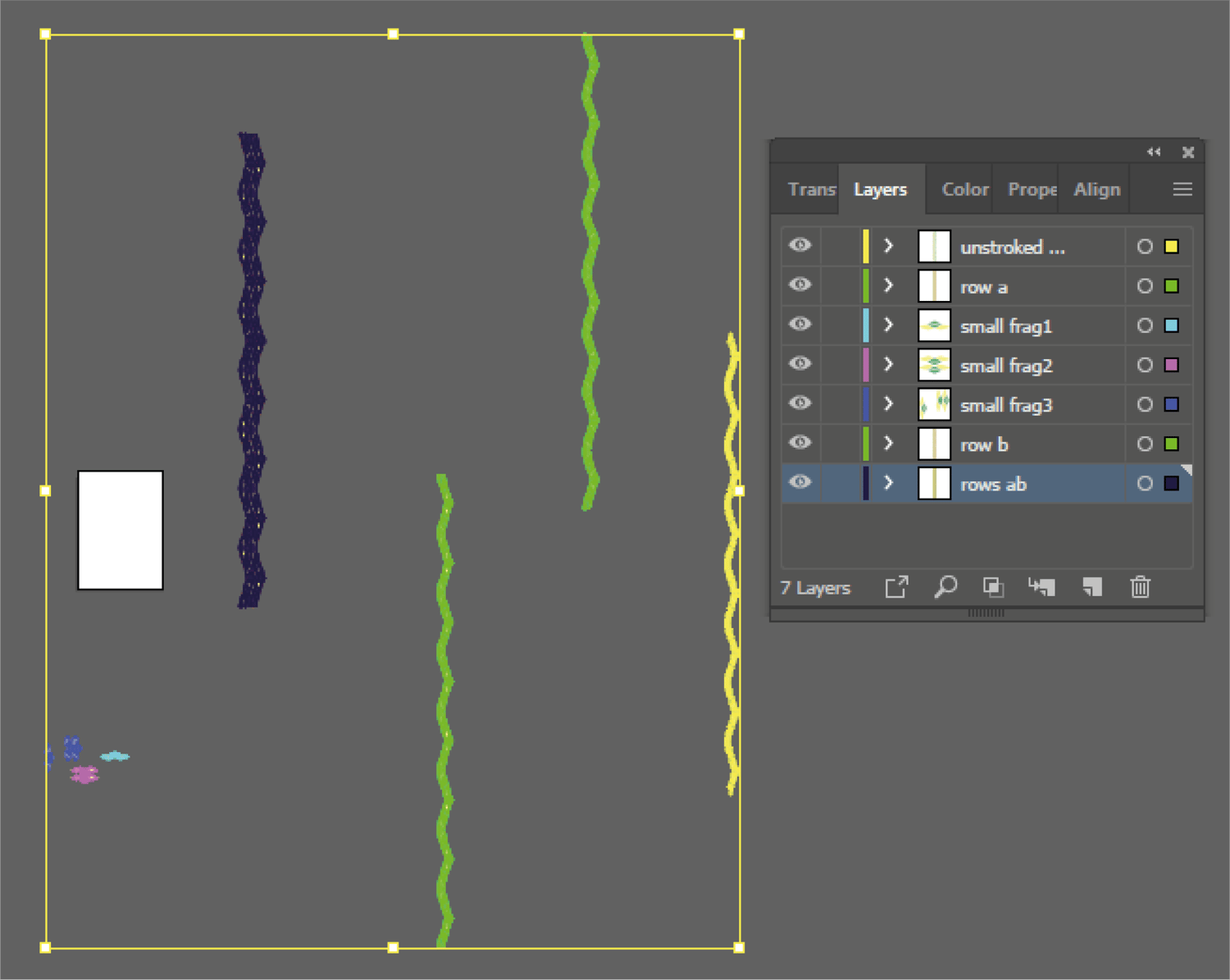Make or release clipping mask
This screenshot has width=1230, height=980.
point(993,587)
